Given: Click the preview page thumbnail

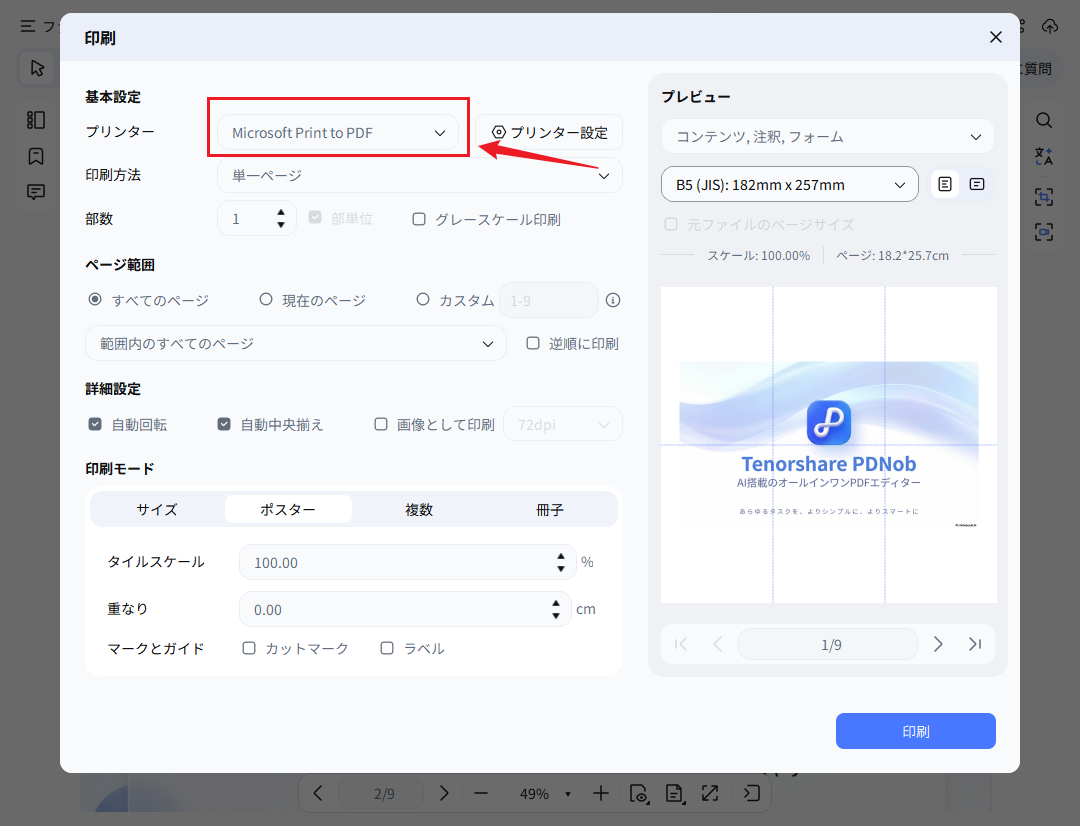Looking at the screenshot, I should click(829, 445).
